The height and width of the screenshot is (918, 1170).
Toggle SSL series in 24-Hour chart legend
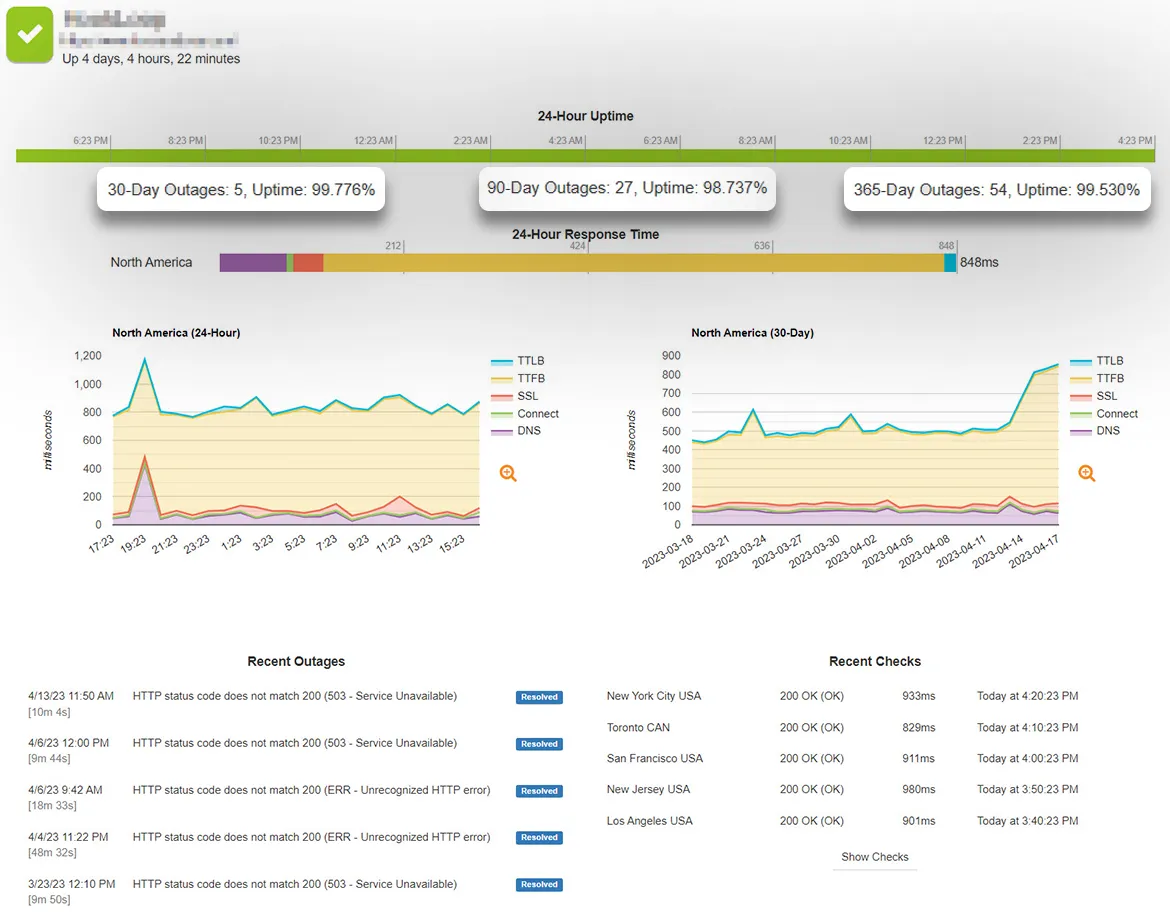coord(515,396)
